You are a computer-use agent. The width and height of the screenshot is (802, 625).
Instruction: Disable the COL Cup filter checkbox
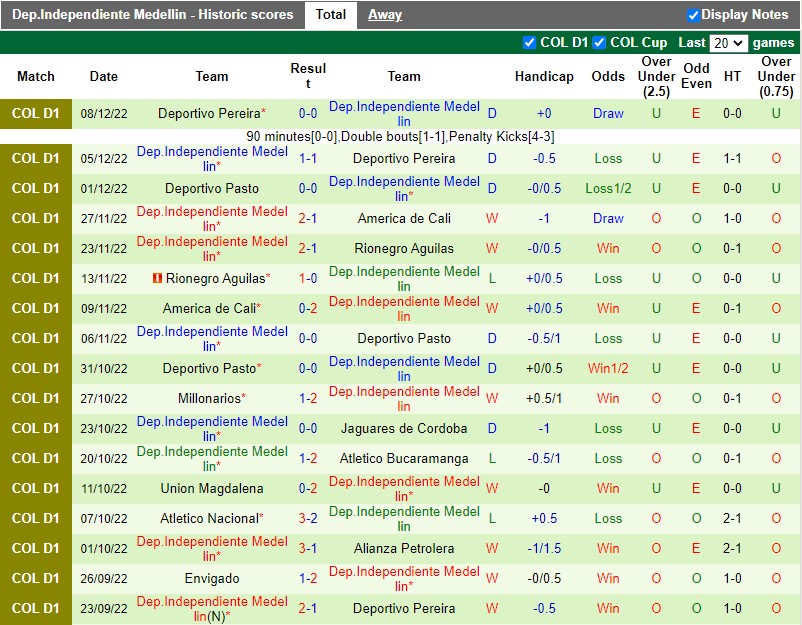coord(599,43)
